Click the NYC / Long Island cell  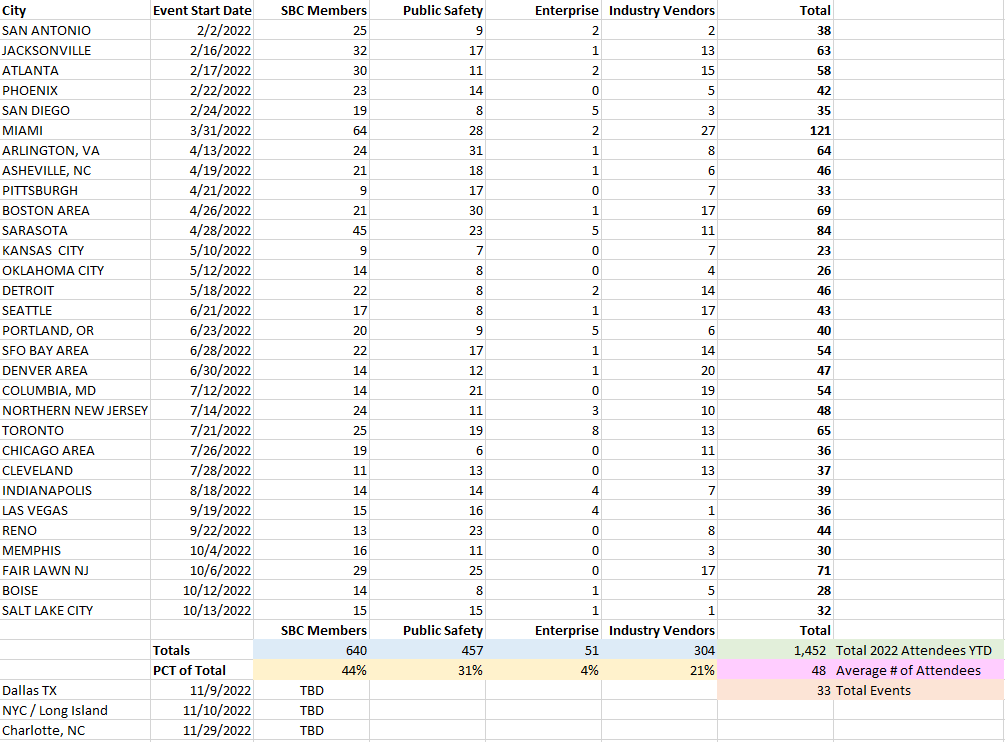[75, 710]
